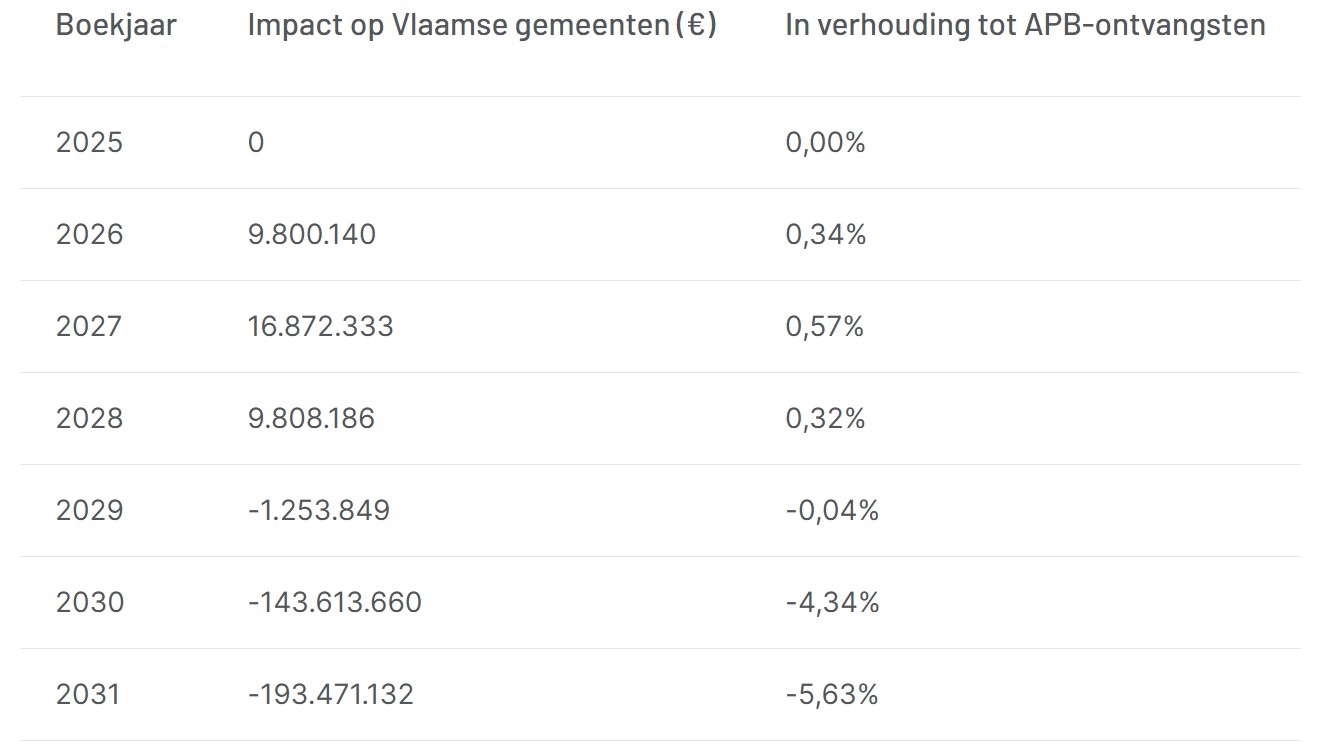
Task: Select the -193.471.132 impact value
Action: click(x=330, y=695)
